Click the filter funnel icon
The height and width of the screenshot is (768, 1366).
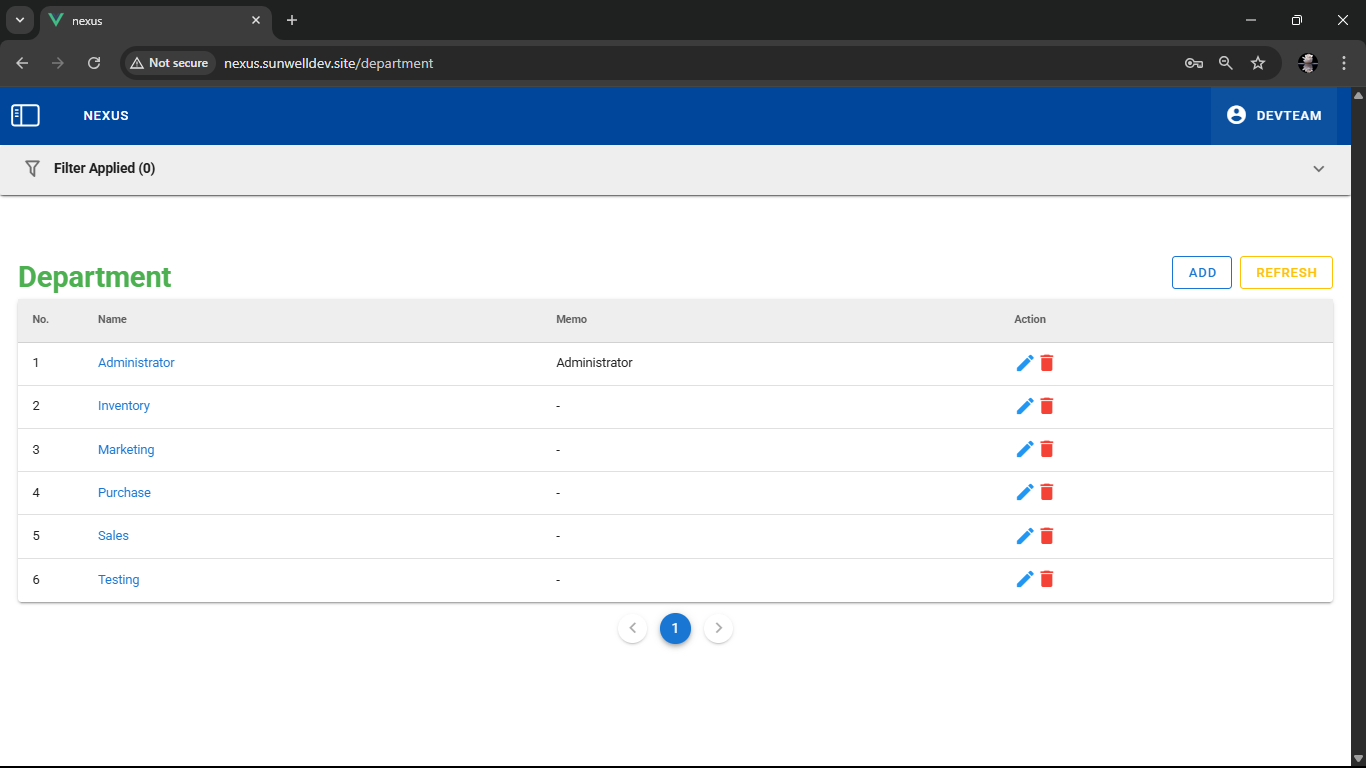pyautogui.click(x=32, y=168)
